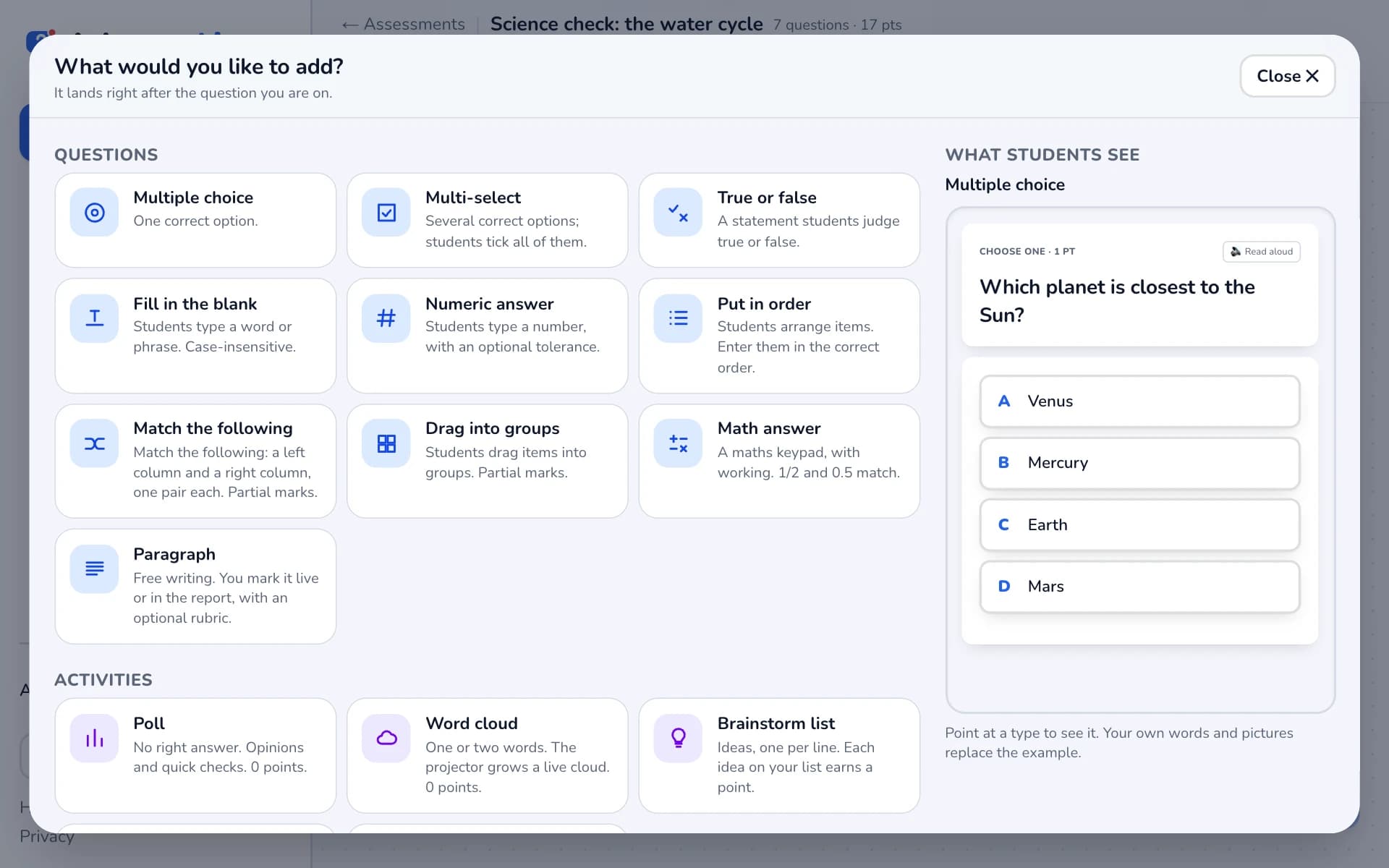
Task: Select answer option C Earth
Action: tap(1139, 525)
